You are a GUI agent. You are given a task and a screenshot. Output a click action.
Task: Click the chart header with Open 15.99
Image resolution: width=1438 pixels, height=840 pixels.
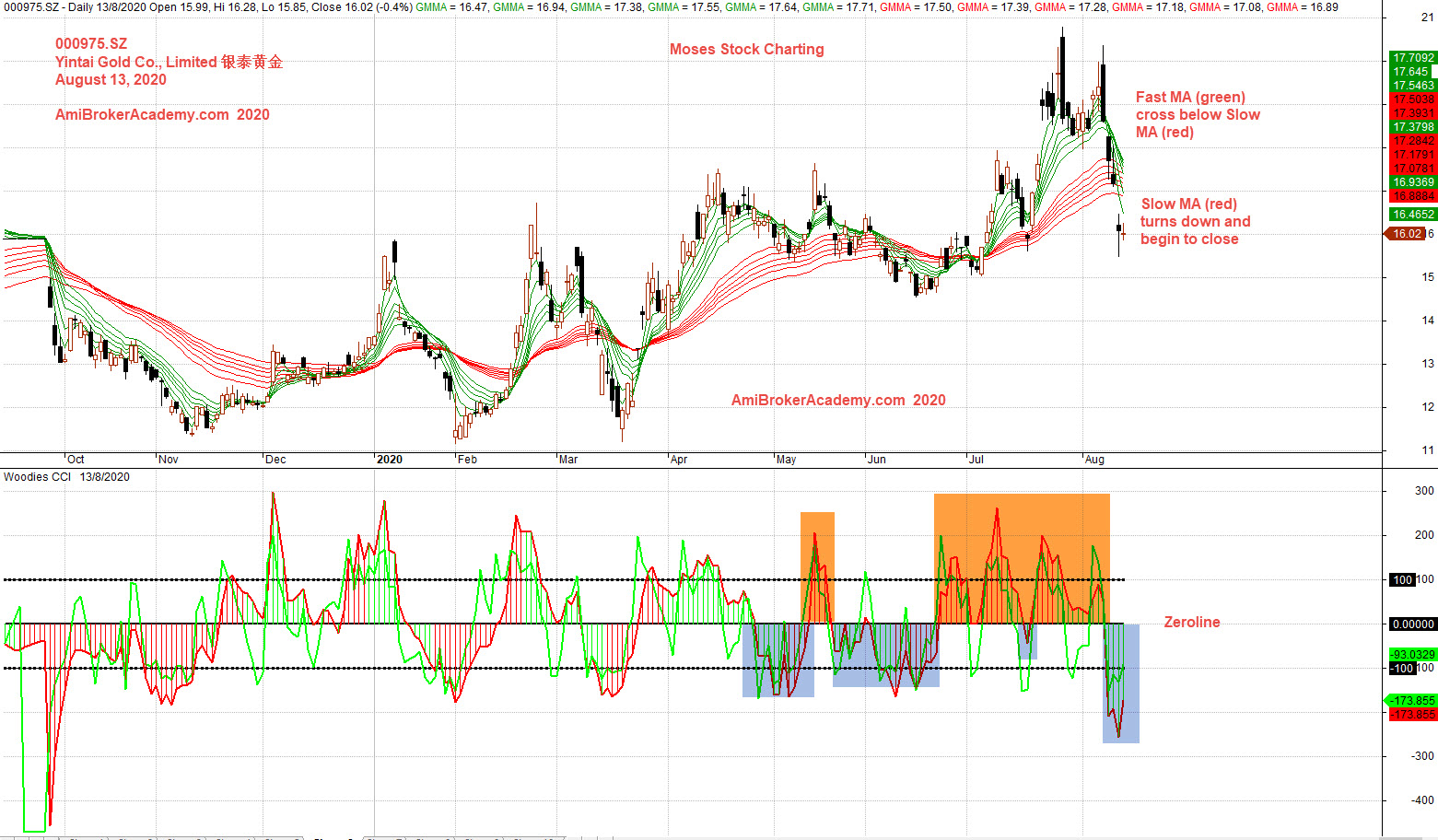tap(671, 6)
